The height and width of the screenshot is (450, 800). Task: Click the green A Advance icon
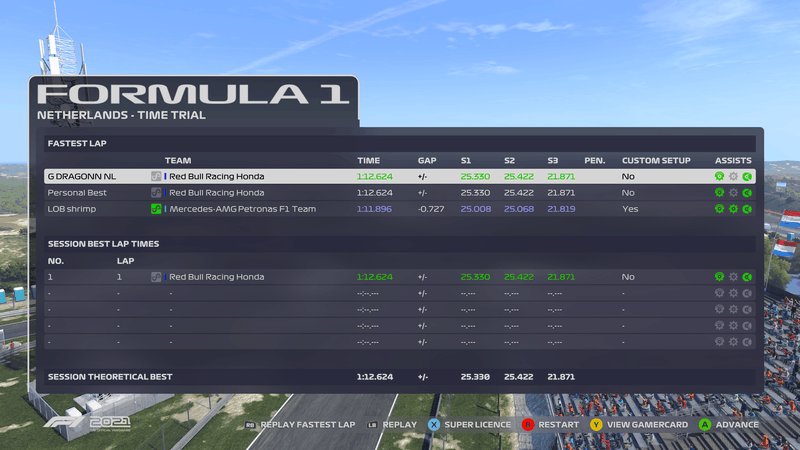(x=705, y=424)
